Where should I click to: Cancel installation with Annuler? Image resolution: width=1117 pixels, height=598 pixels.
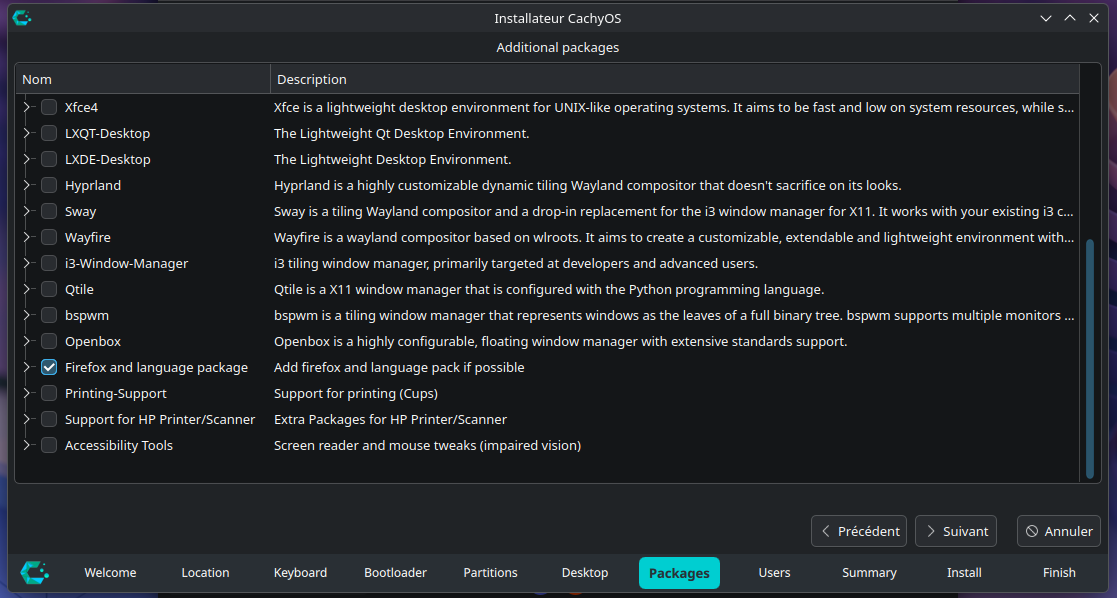click(x=1059, y=531)
